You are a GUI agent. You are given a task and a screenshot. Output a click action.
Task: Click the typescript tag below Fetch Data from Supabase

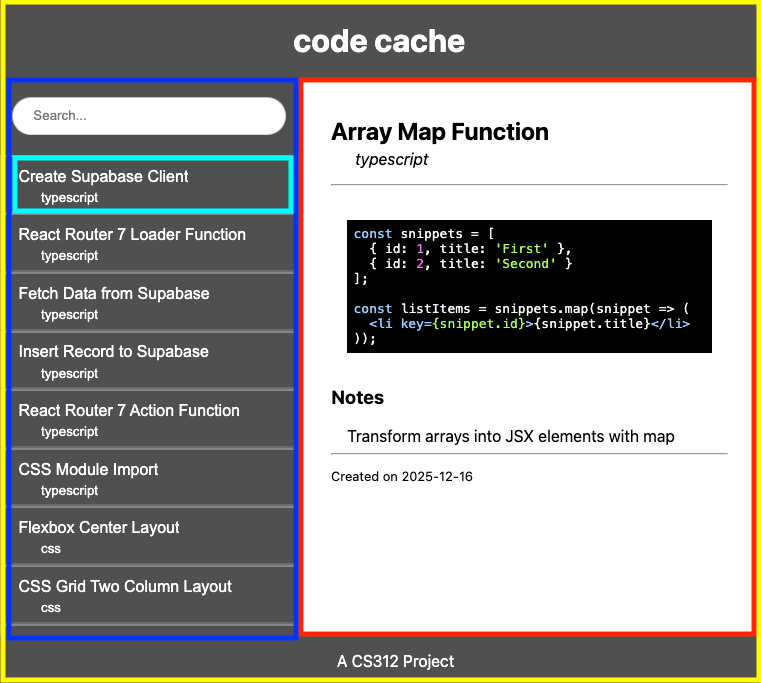click(70, 315)
